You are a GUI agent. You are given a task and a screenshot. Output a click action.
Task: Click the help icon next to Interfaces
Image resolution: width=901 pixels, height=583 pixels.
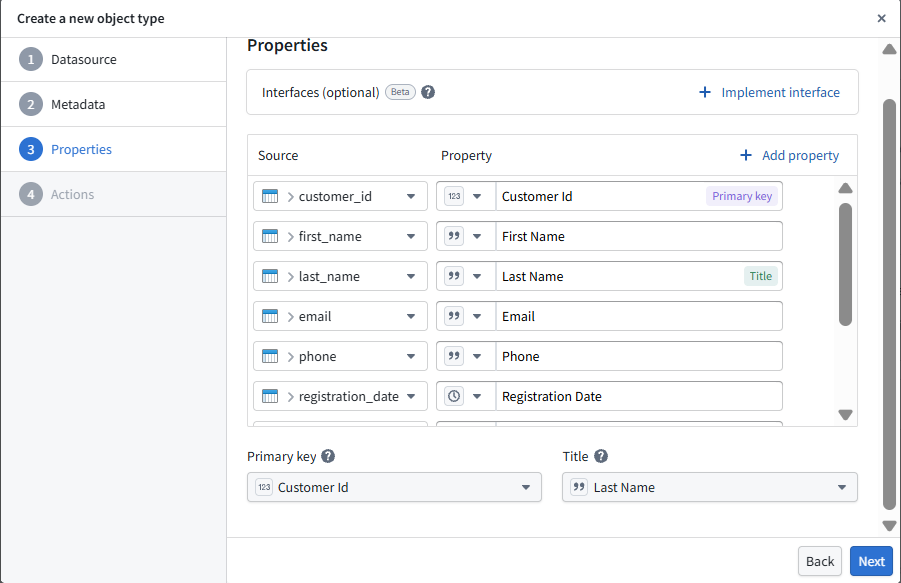pos(428,92)
